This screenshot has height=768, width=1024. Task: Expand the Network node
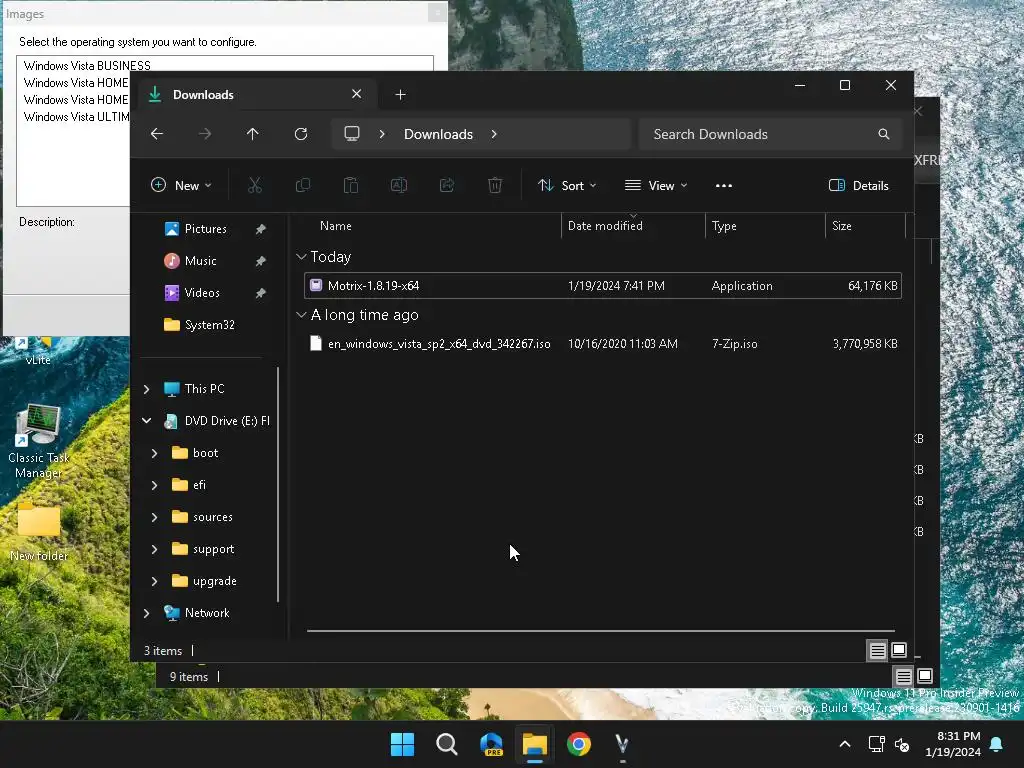(146, 613)
